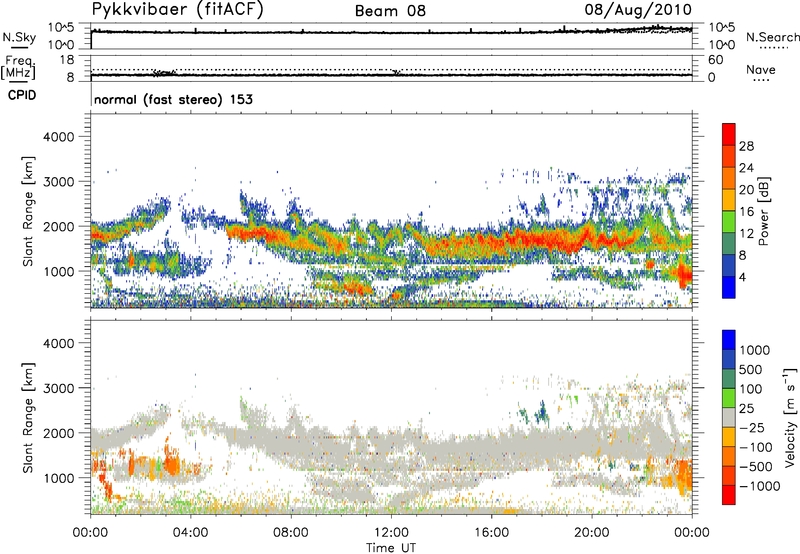
Task: Click the 04:00 time axis tick label
Action: (190, 533)
